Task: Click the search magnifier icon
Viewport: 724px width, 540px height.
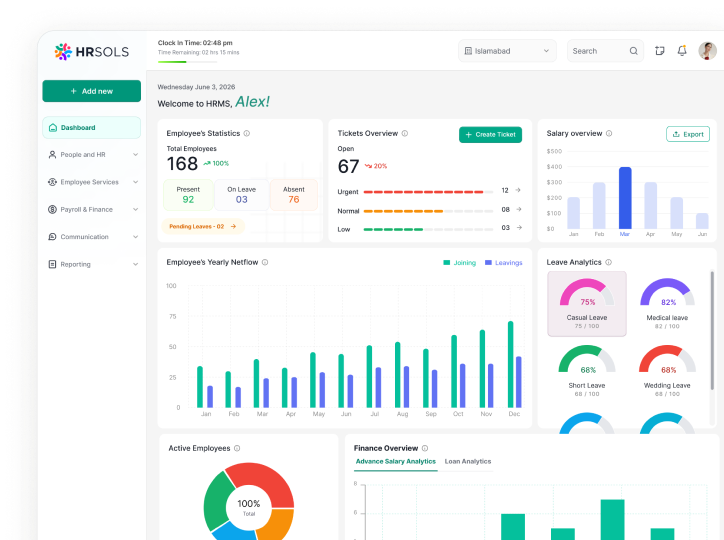Action: pyautogui.click(x=634, y=51)
